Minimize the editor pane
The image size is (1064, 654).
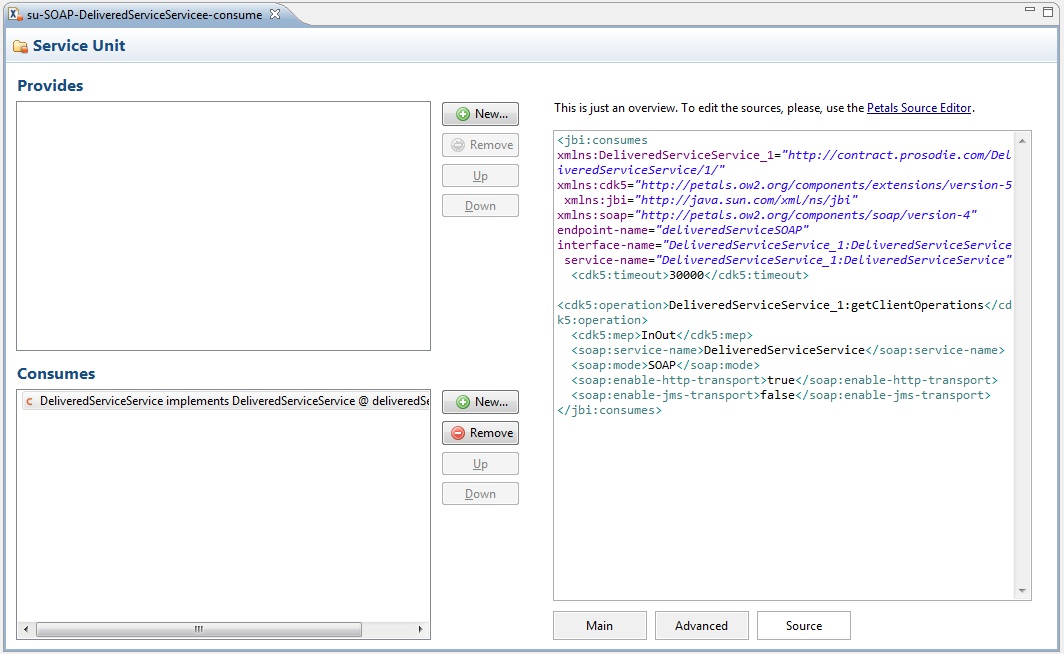(1031, 9)
